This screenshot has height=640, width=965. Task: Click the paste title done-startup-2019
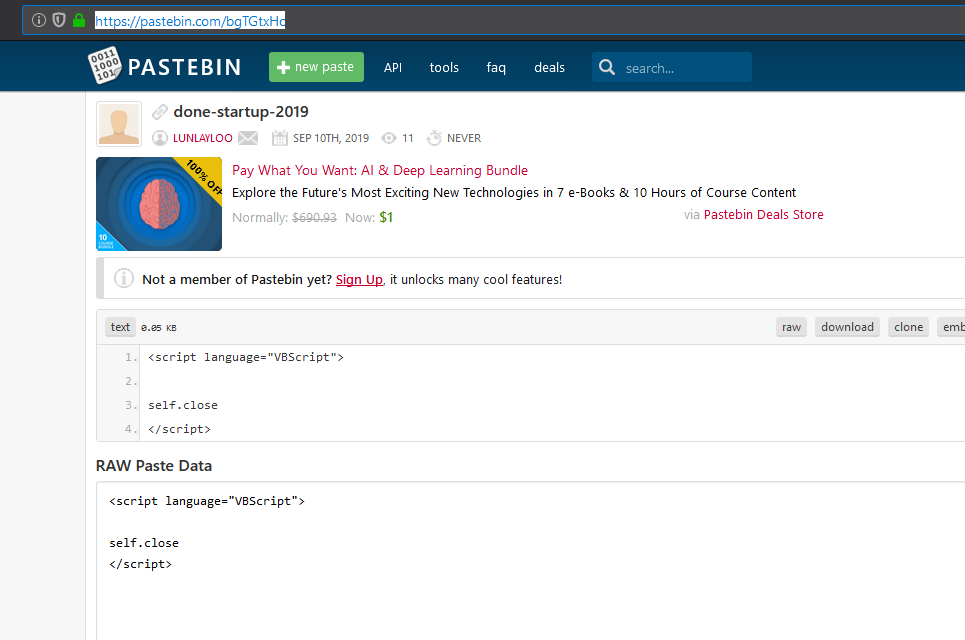tap(241, 112)
